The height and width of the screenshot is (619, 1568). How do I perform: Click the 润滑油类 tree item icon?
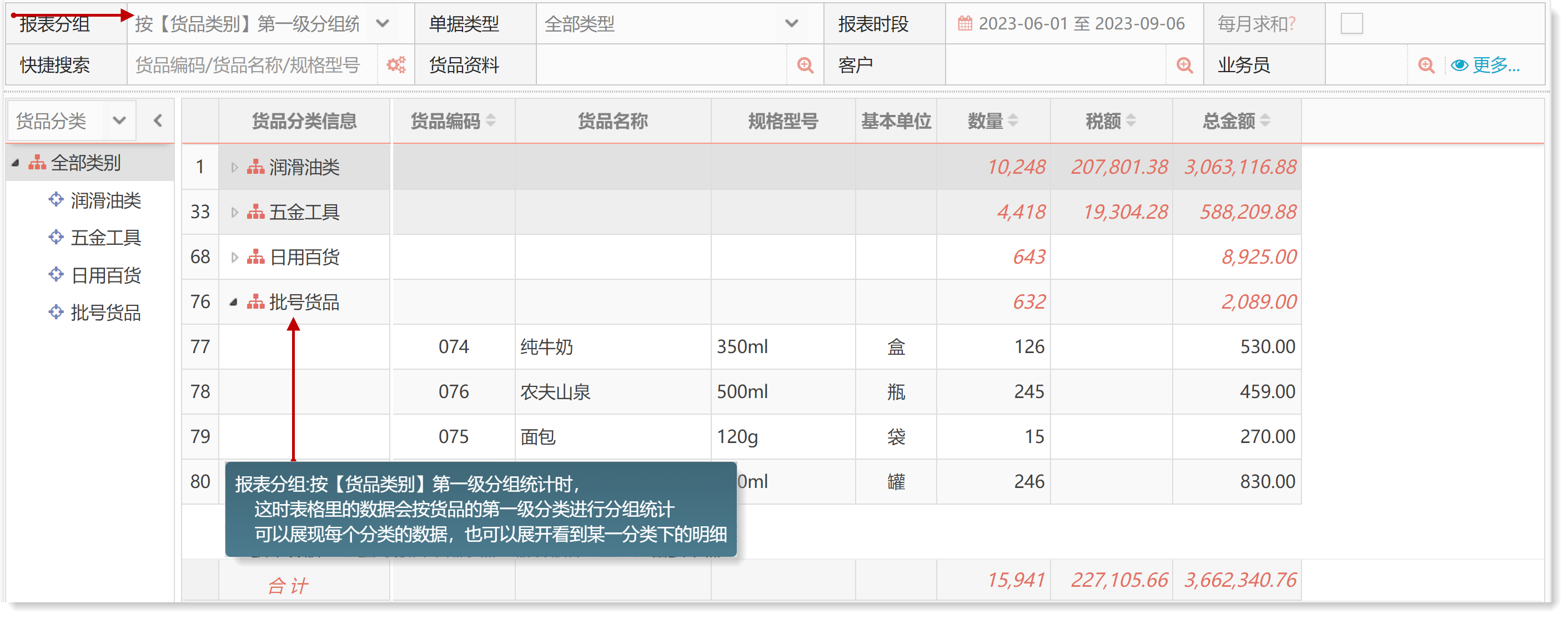(56, 200)
